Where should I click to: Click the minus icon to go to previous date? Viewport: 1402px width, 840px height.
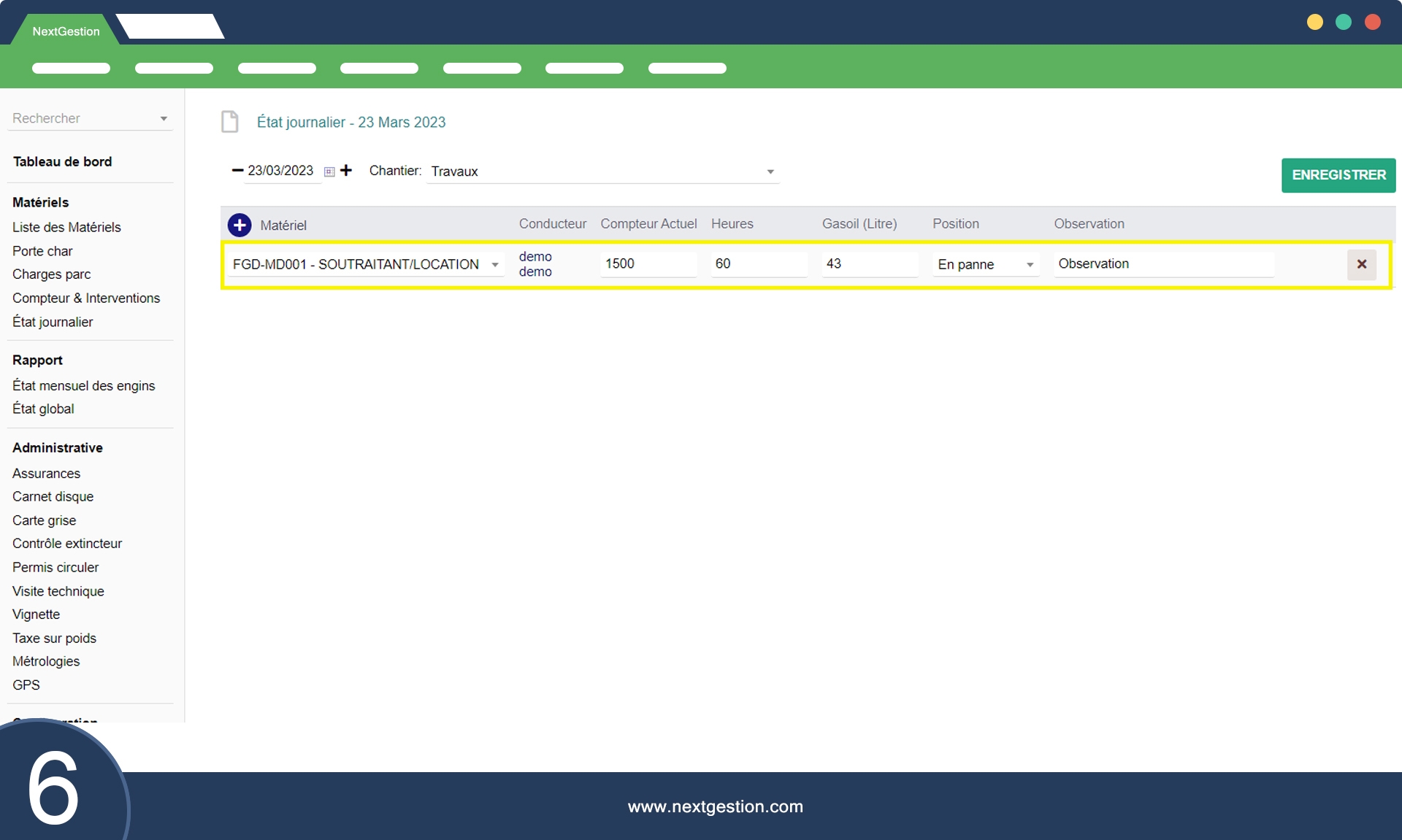[x=237, y=170]
